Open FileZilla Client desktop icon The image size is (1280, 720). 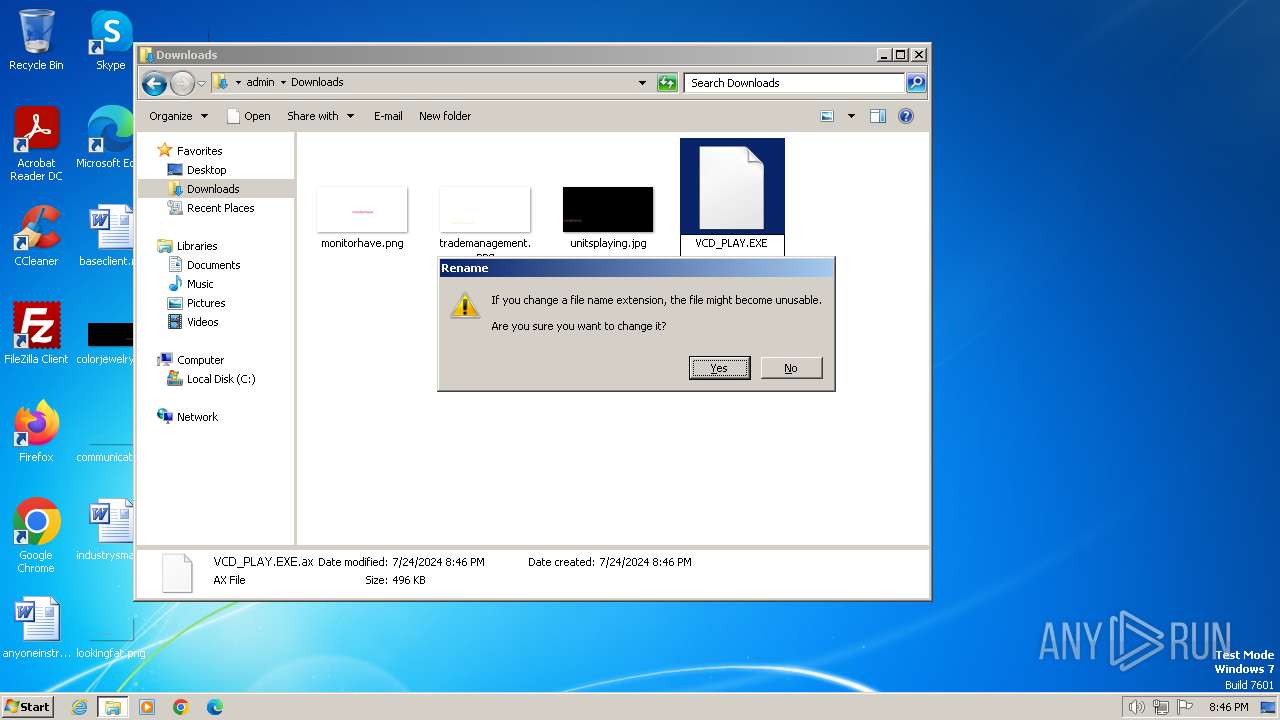click(36, 334)
